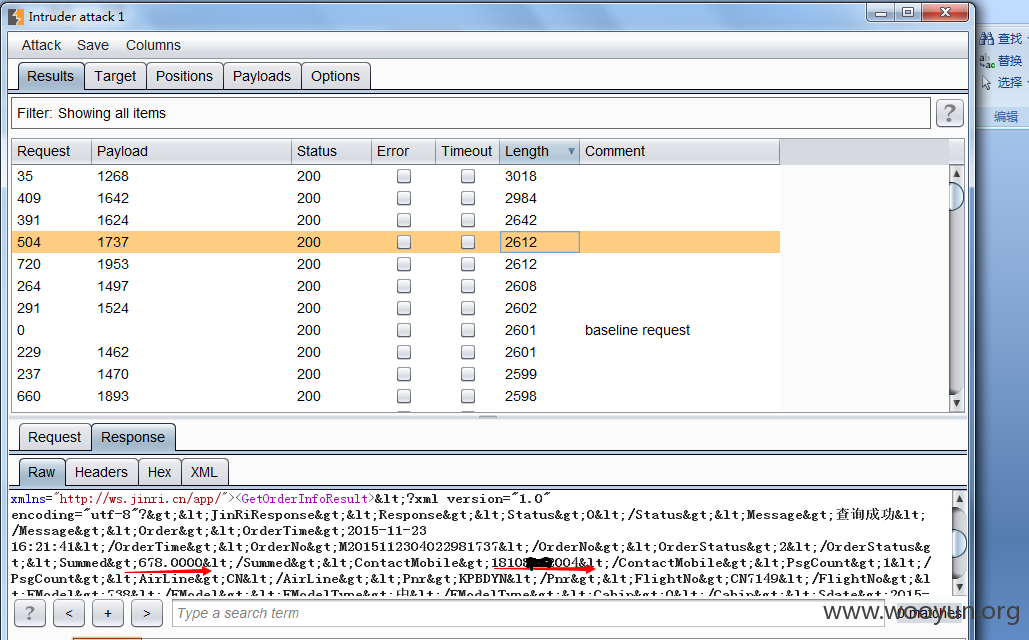The image size is (1029, 640).
Task: Toggle Error checkbox for request 409
Action: click(404, 198)
